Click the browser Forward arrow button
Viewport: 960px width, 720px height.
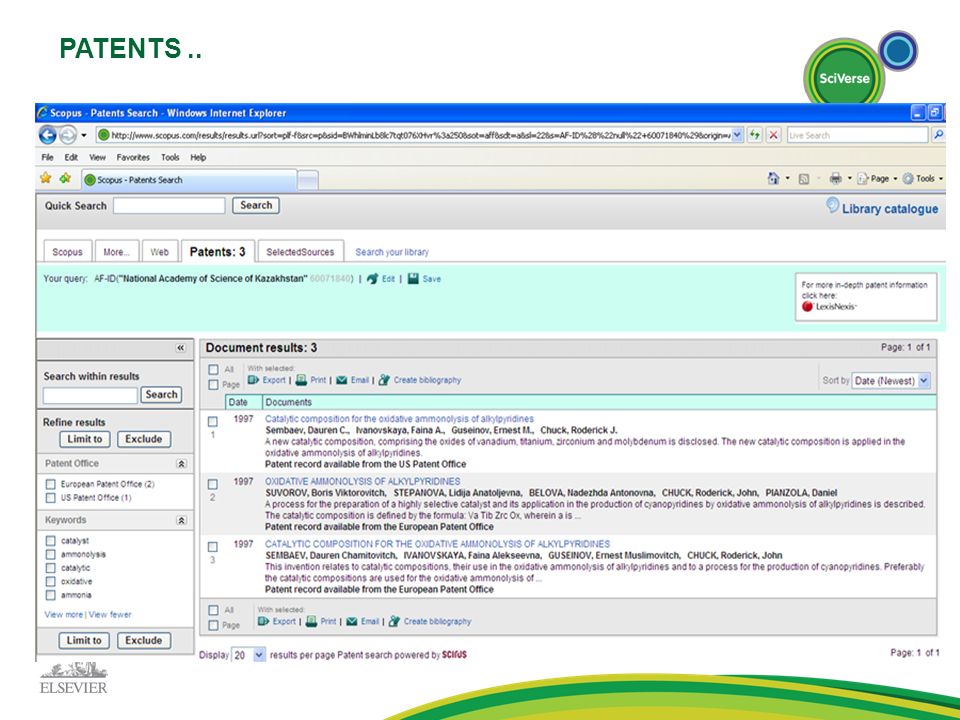pyautogui.click(x=68, y=135)
